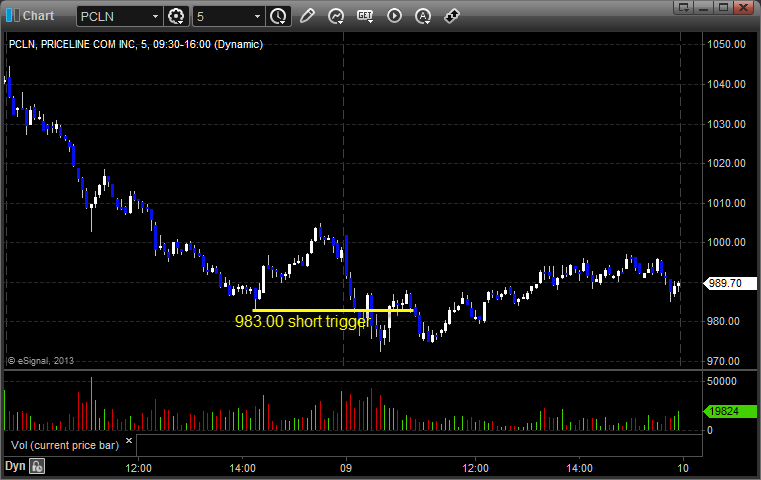761x480 pixels.
Task: Click the 1050.00 price axis label
Action: [x=726, y=44]
